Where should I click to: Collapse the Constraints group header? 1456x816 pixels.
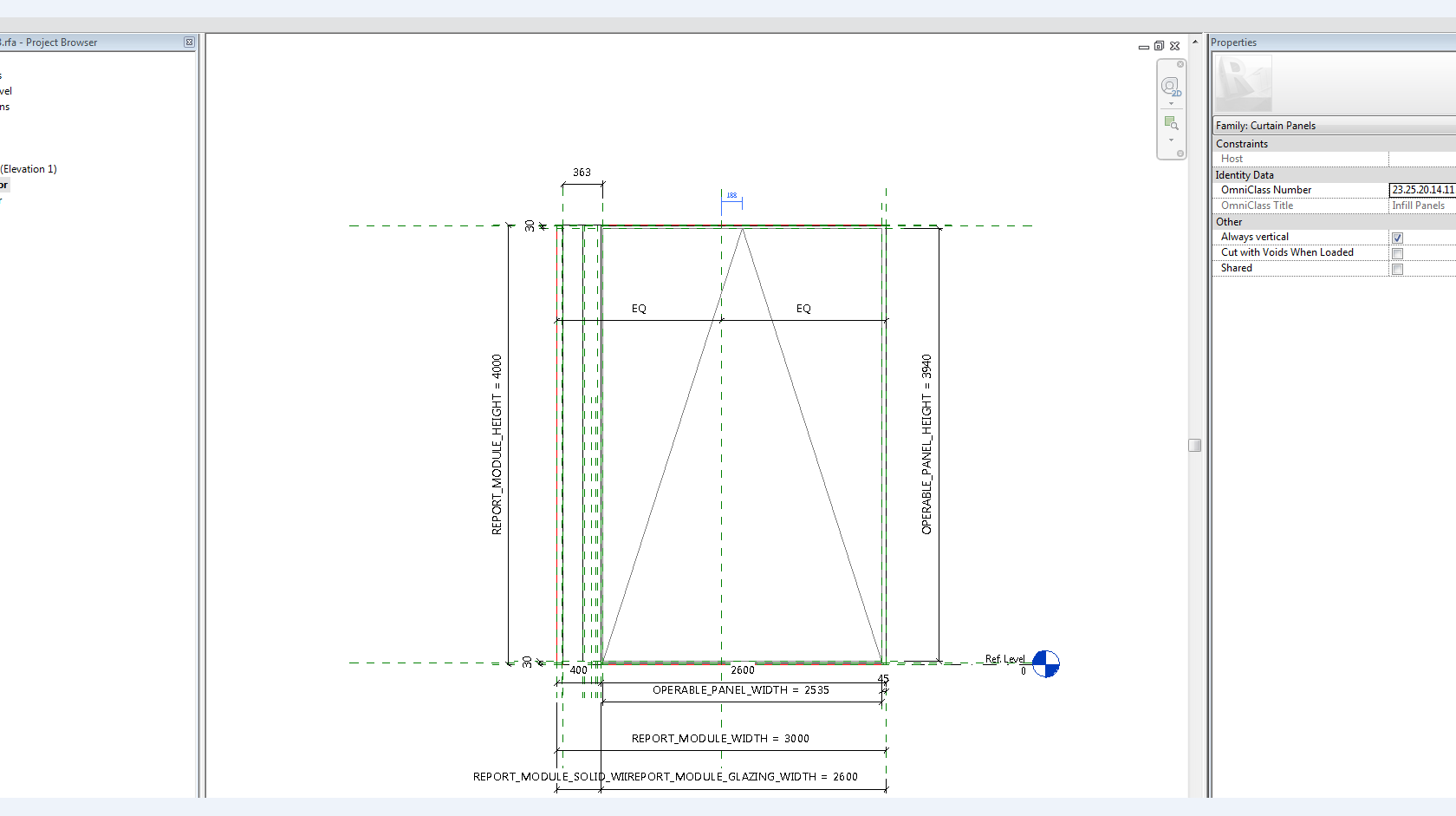click(1335, 144)
